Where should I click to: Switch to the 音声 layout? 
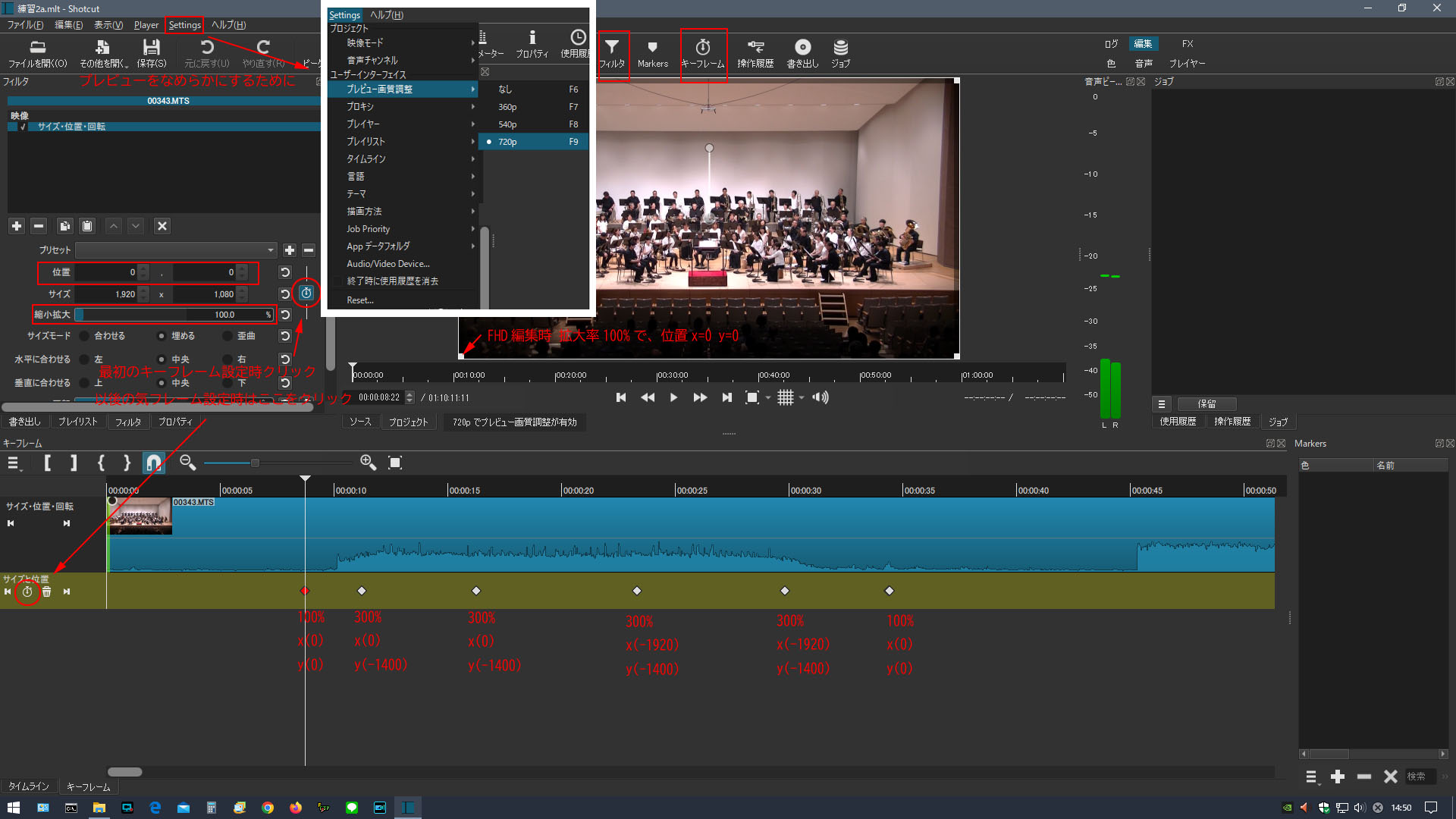click(1144, 64)
